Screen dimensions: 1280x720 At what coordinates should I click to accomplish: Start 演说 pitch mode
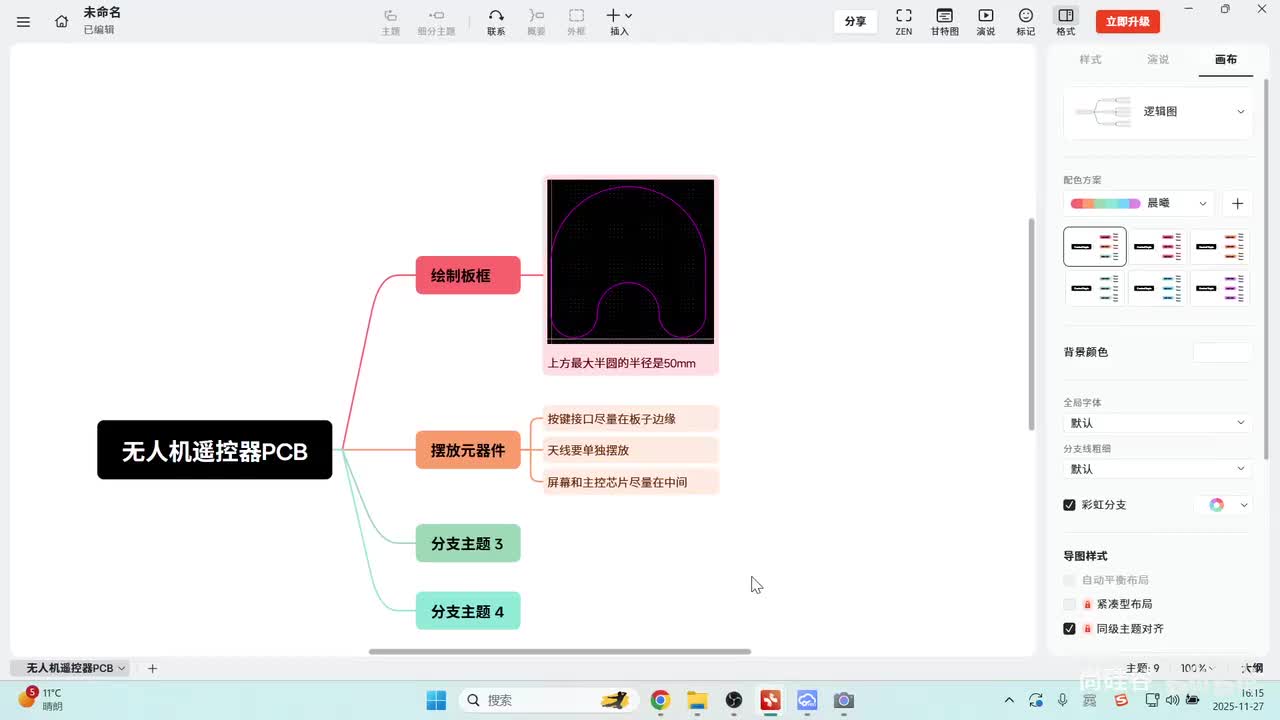[x=986, y=21]
